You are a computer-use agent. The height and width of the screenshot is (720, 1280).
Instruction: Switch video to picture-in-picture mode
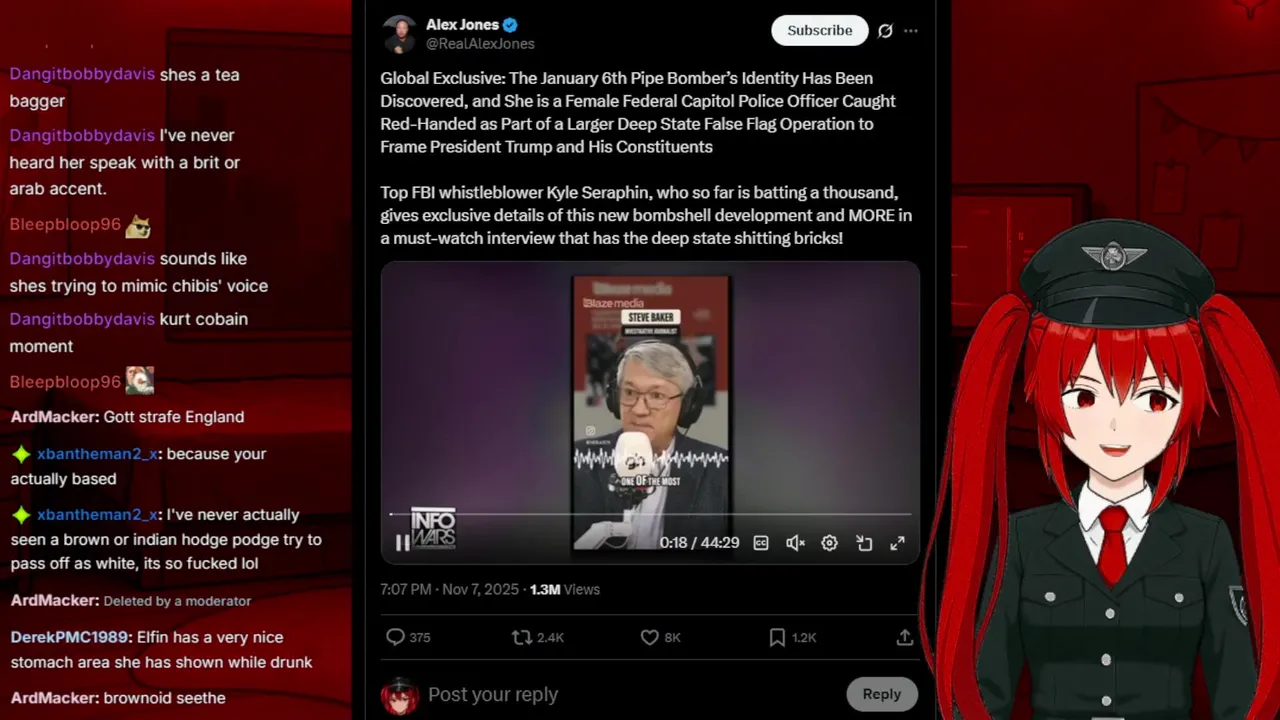pos(864,543)
